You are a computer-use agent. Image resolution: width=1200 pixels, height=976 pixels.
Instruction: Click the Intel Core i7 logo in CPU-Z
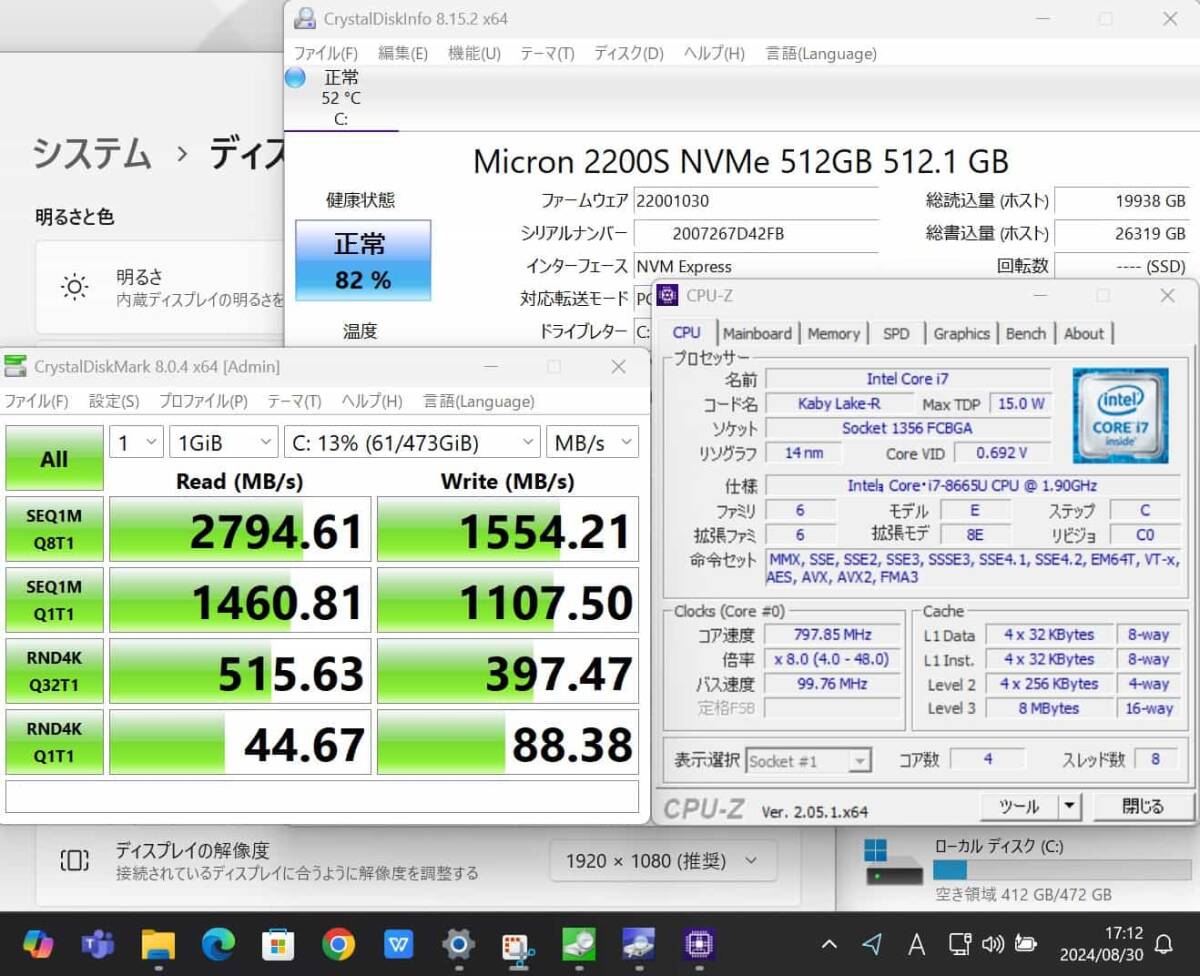pos(1120,415)
